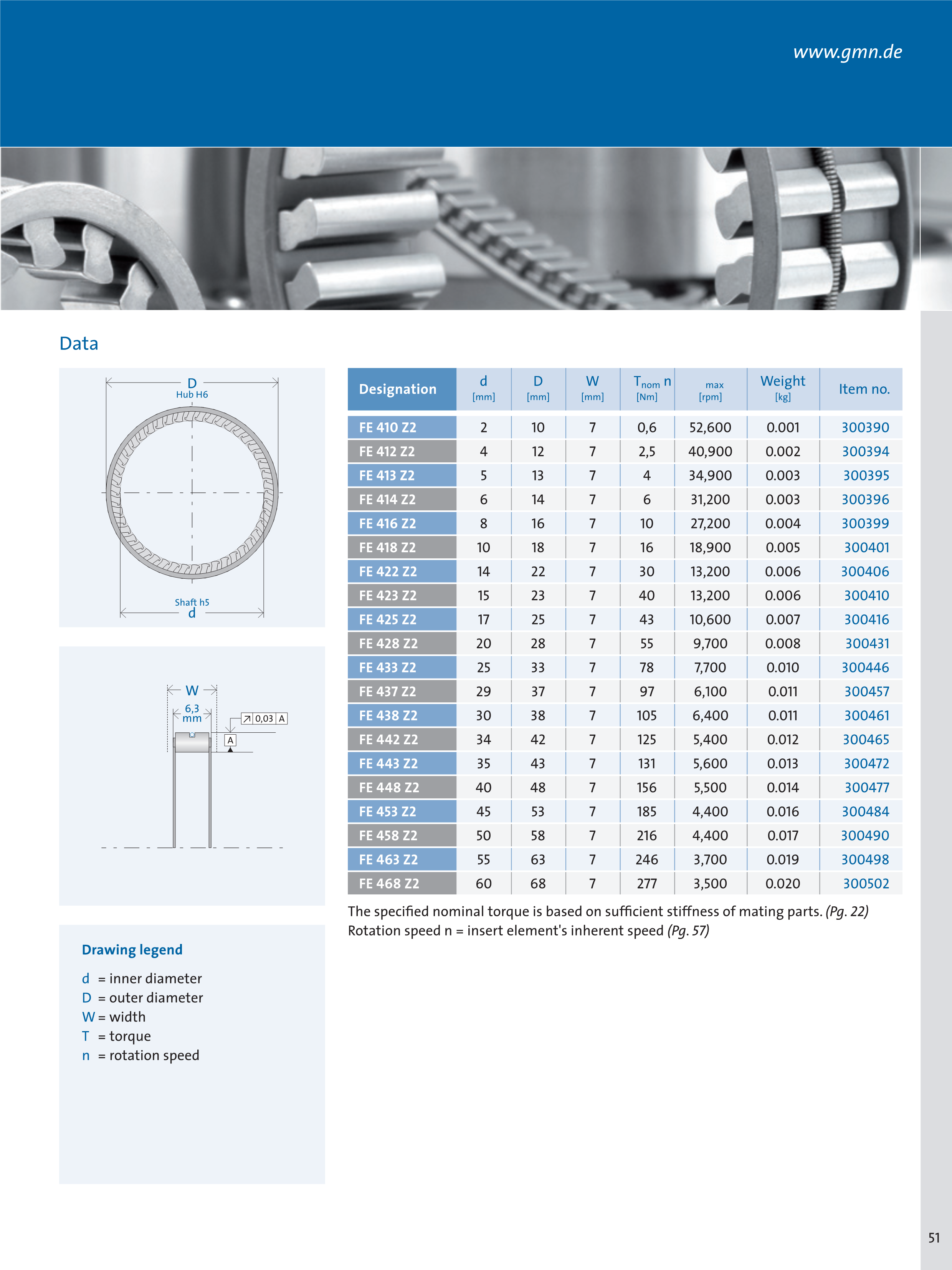
Task: Click item number 300399
Action: pos(865,523)
